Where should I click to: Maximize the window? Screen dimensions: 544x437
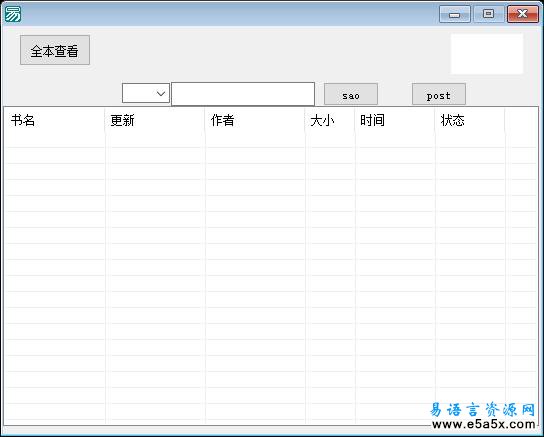pyautogui.click(x=488, y=14)
